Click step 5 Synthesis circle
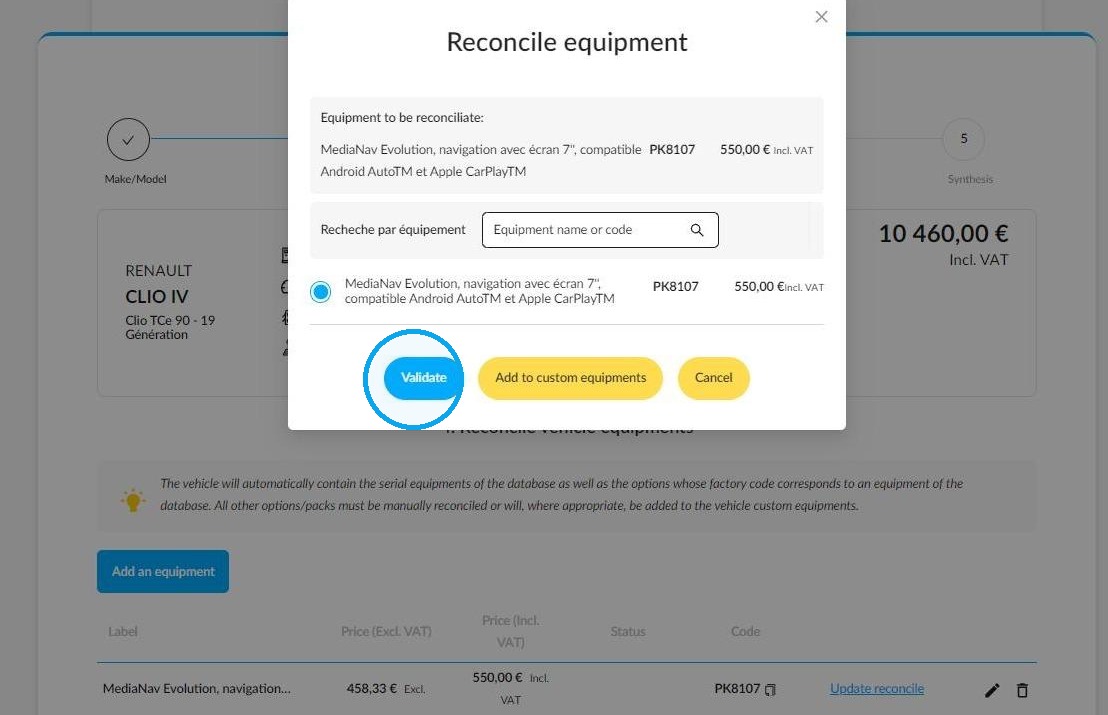 click(963, 139)
